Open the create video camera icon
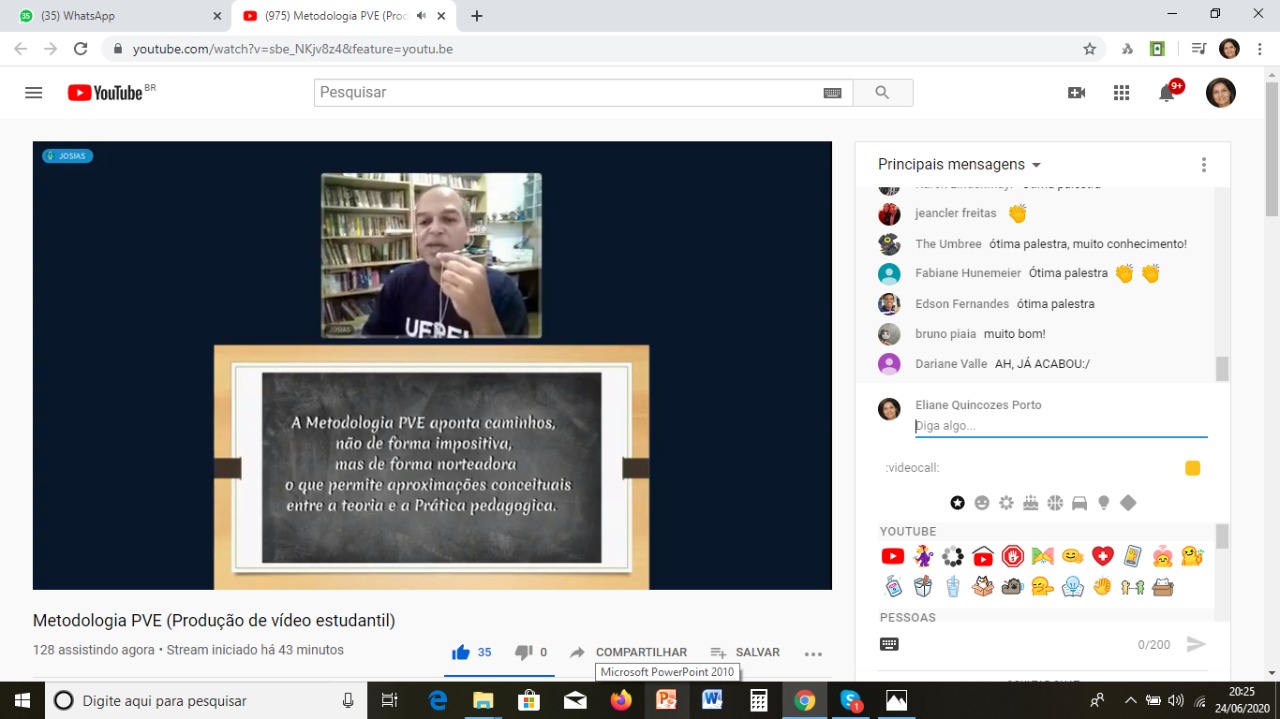Viewport: 1280px width, 719px height. (x=1076, y=93)
